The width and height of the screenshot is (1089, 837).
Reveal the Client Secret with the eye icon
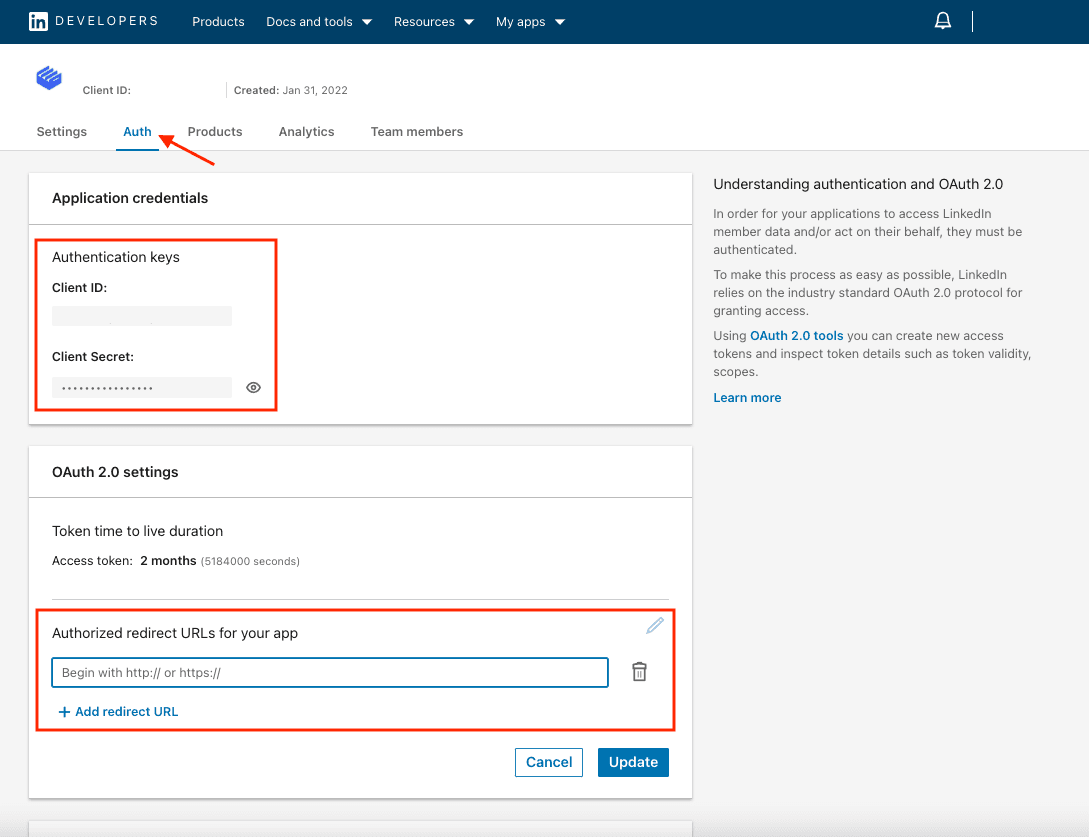click(253, 387)
